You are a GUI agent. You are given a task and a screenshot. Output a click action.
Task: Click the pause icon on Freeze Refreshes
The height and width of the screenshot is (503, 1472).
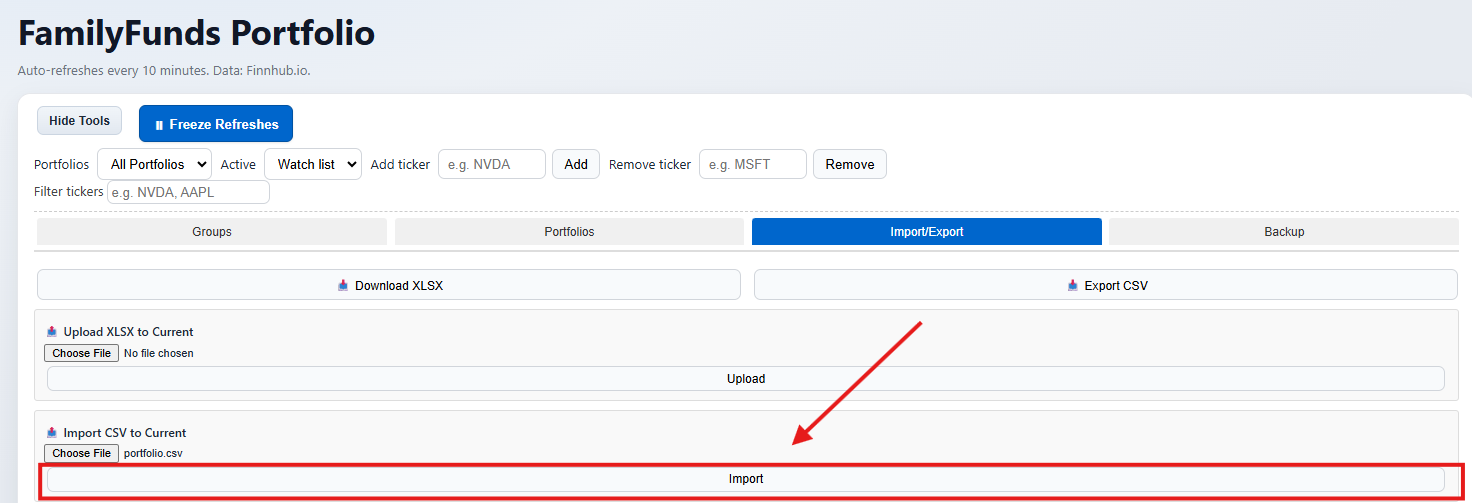(x=159, y=125)
